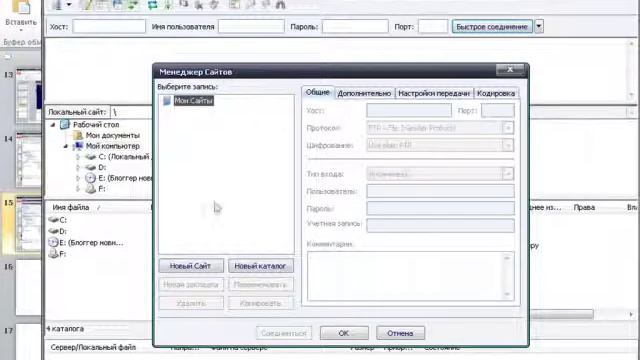Image resolution: width=640 pixels, height=360 pixels.
Task: Click the comments box scroll down arrow
Action: click(507, 294)
